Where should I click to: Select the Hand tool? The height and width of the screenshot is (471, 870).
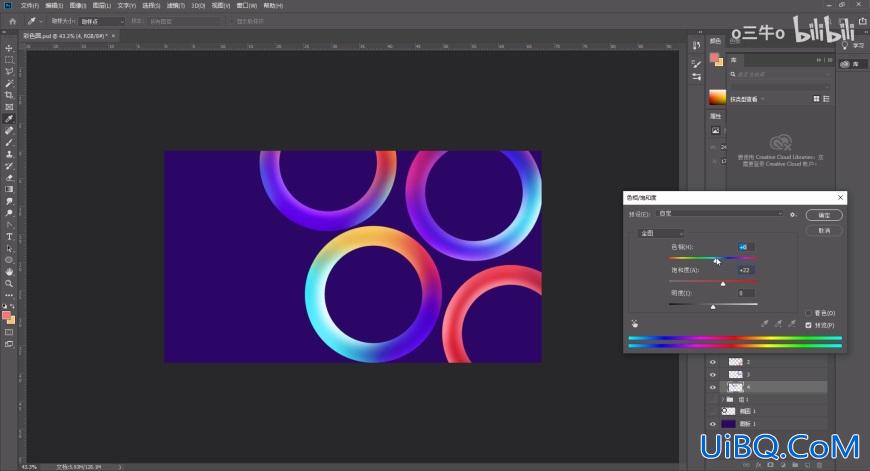9,271
